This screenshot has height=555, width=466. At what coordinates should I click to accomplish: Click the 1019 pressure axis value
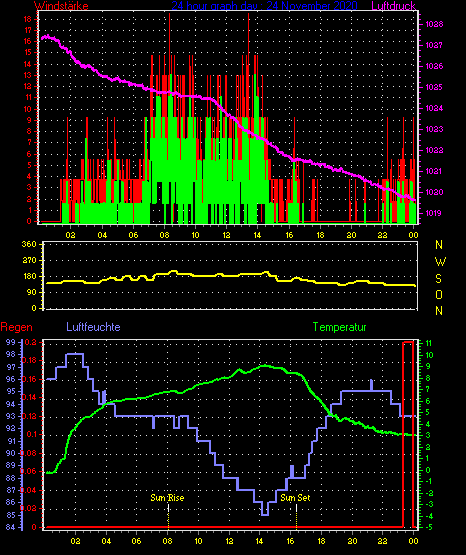434,213
